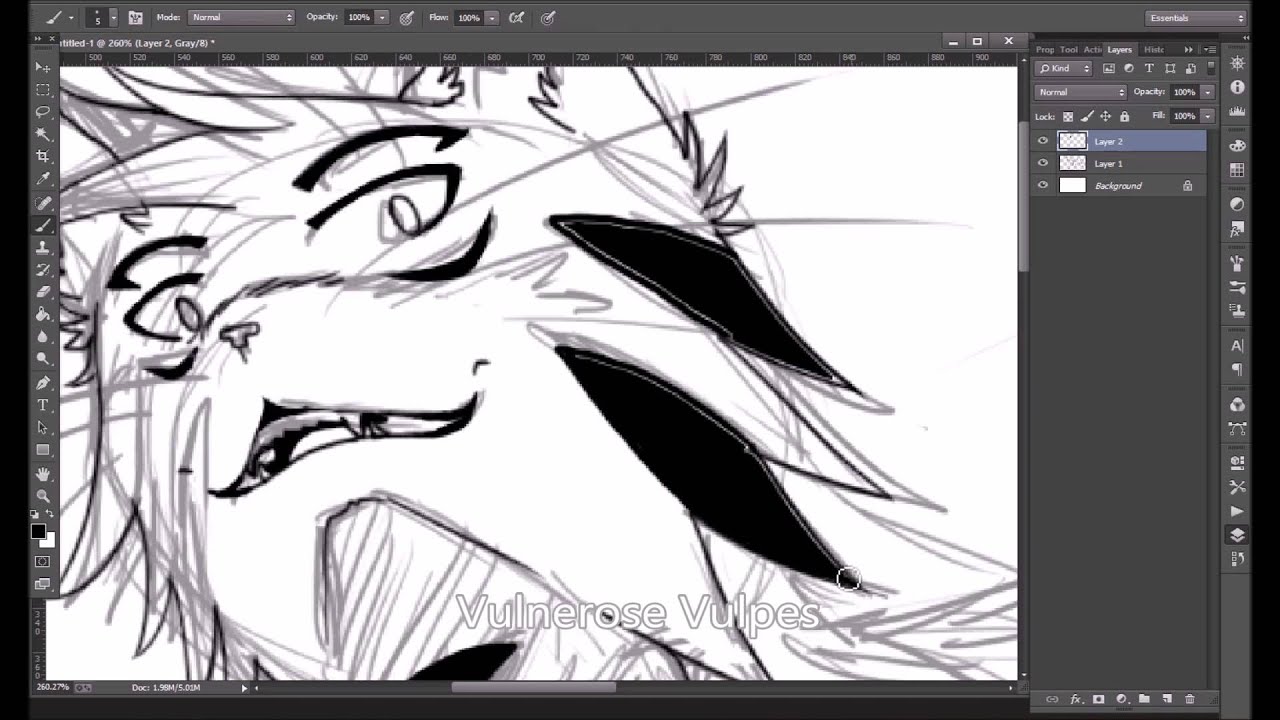
Task: Select the Pen tool
Action: pos(43,383)
